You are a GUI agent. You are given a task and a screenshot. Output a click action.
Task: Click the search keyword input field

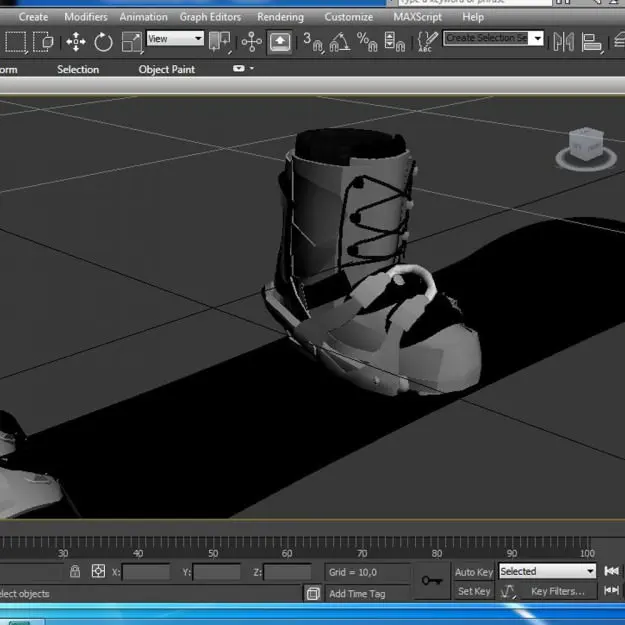(474, 2)
